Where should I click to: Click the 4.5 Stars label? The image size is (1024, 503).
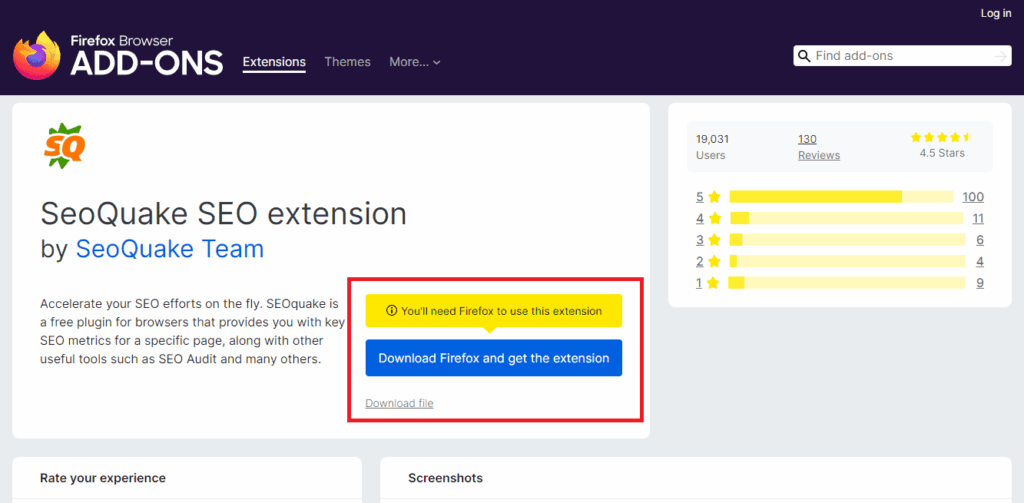pos(942,154)
